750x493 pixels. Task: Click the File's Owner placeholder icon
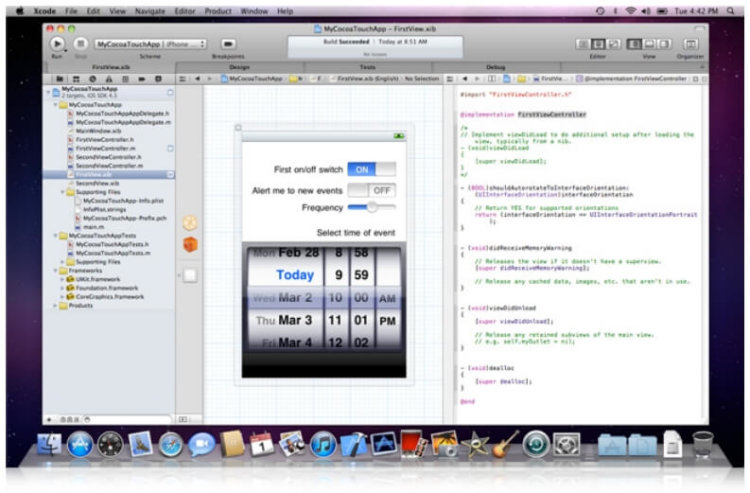190,223
